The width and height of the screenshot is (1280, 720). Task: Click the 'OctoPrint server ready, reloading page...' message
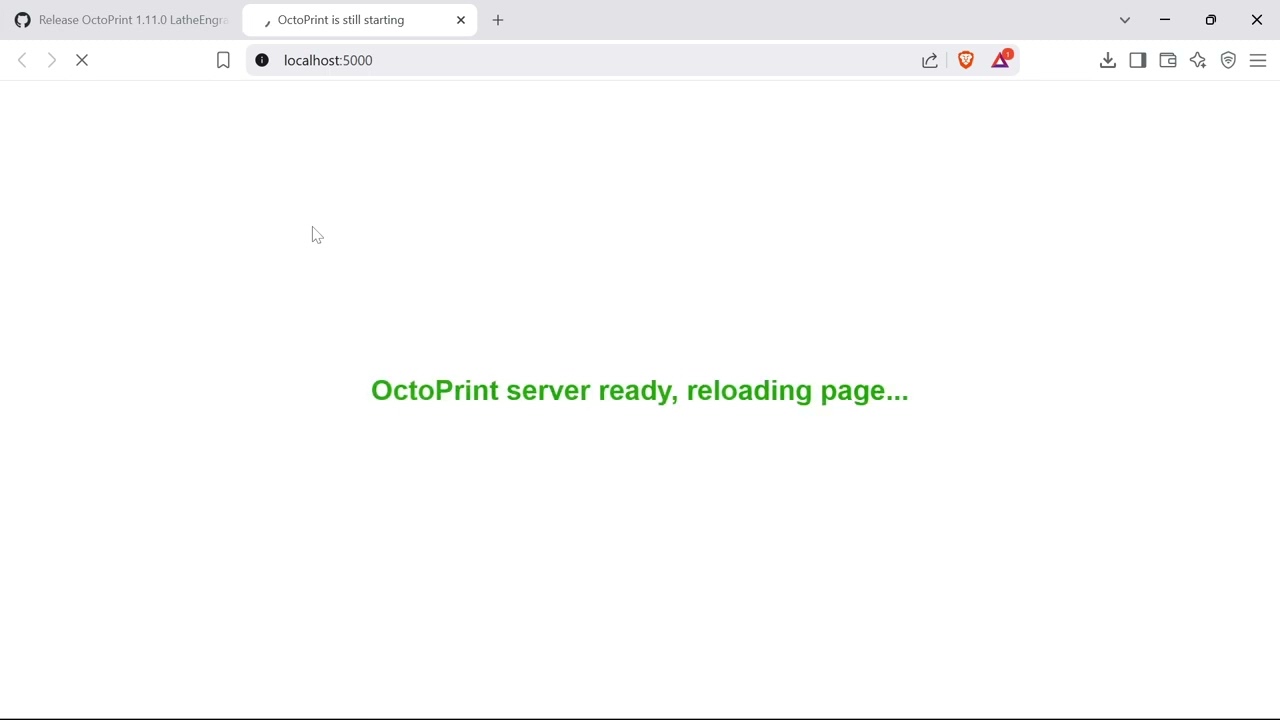640,391
